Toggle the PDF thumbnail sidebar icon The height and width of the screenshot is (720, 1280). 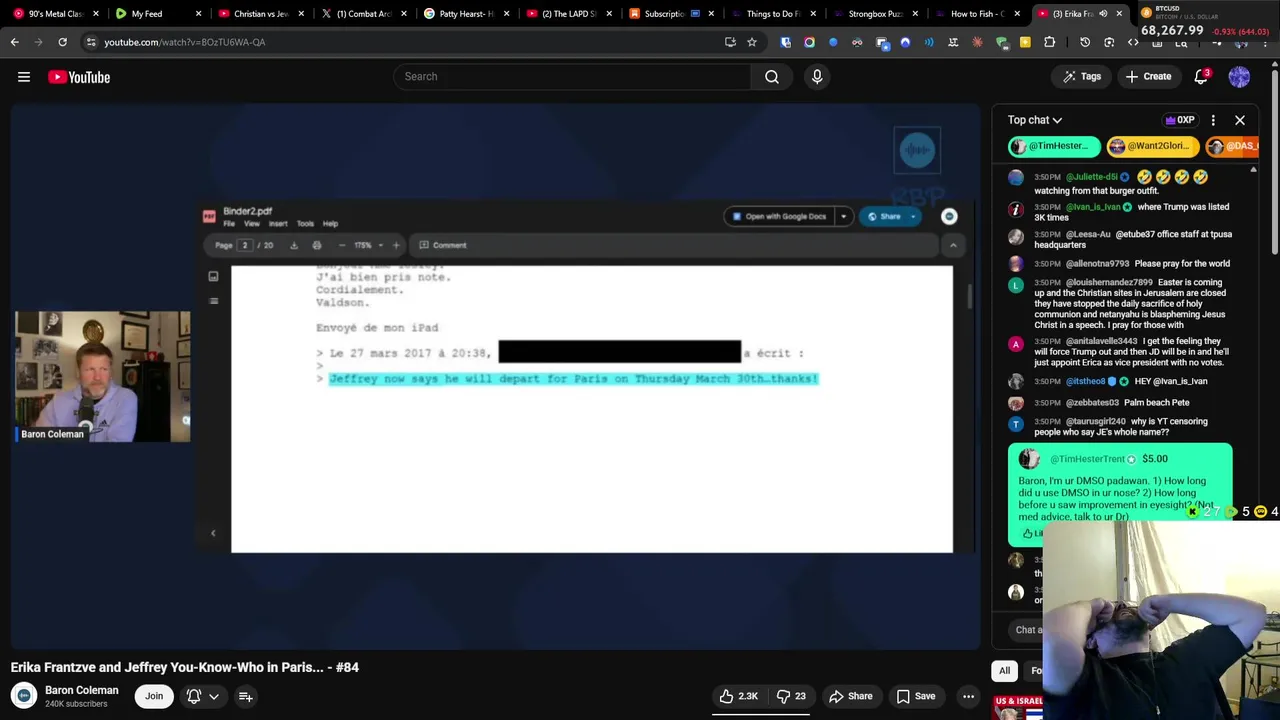[x=213, y=277]
